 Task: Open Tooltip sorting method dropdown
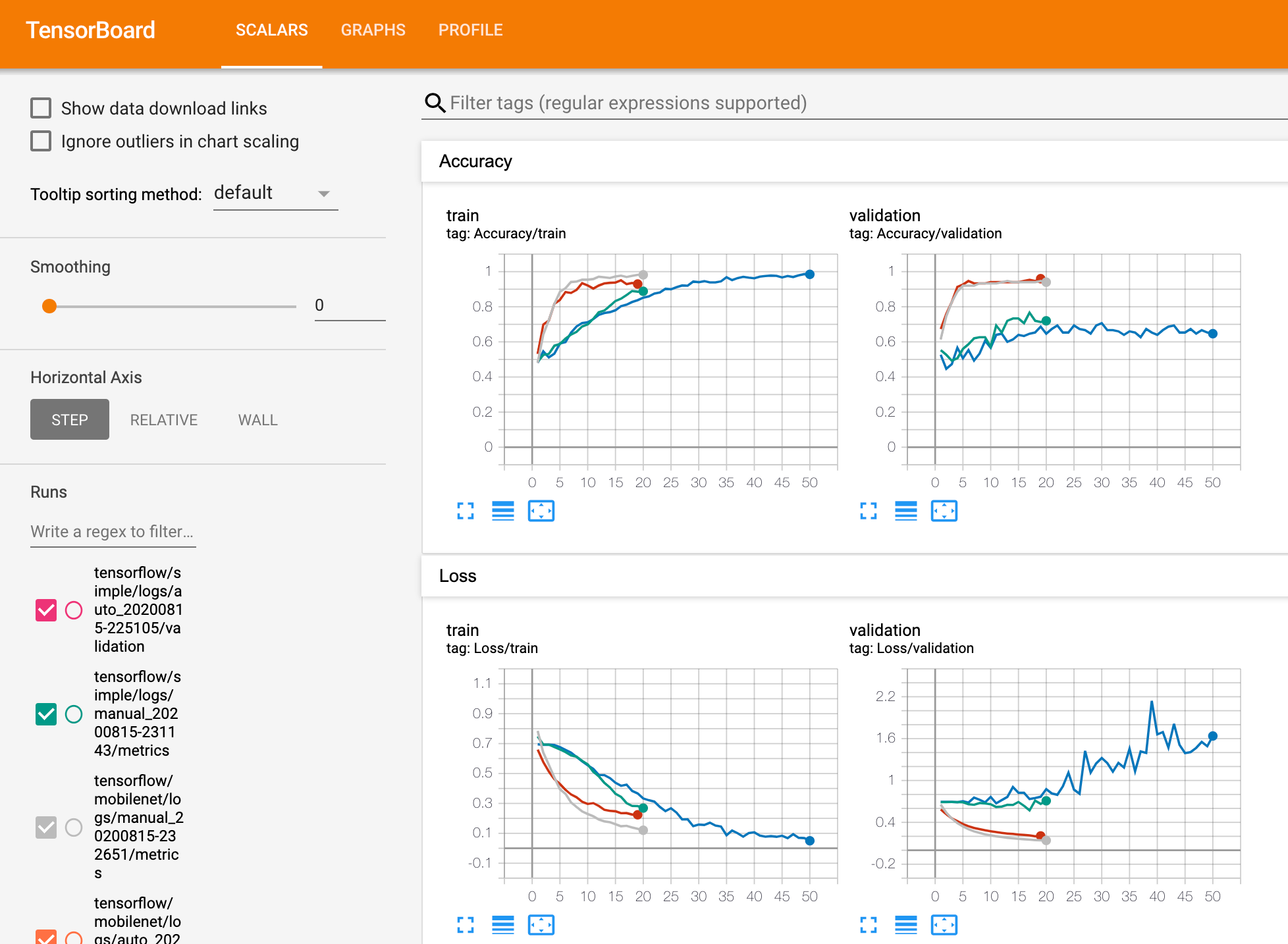275,194
